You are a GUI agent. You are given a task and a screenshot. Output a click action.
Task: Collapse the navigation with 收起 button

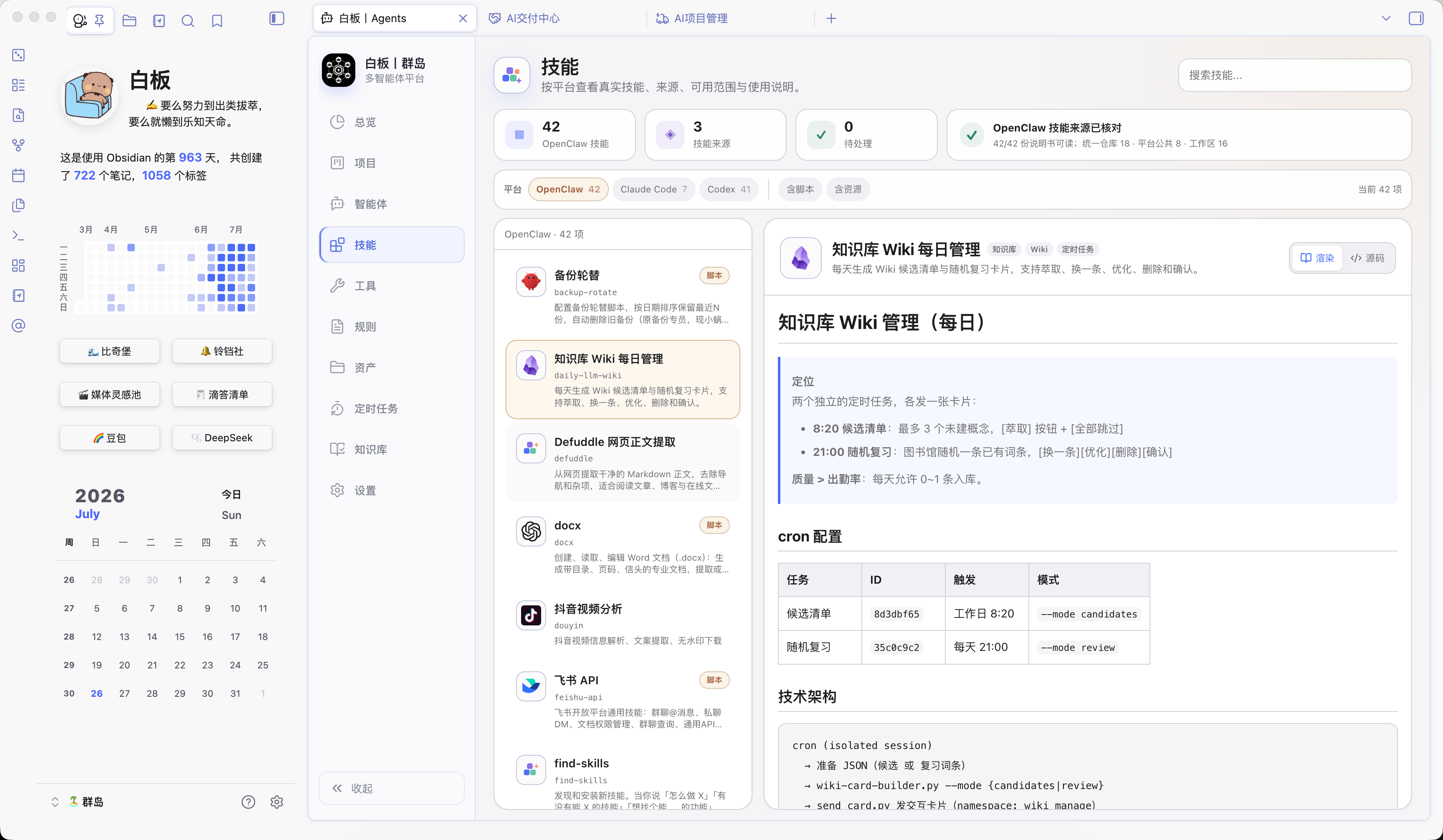click(392, 789)
